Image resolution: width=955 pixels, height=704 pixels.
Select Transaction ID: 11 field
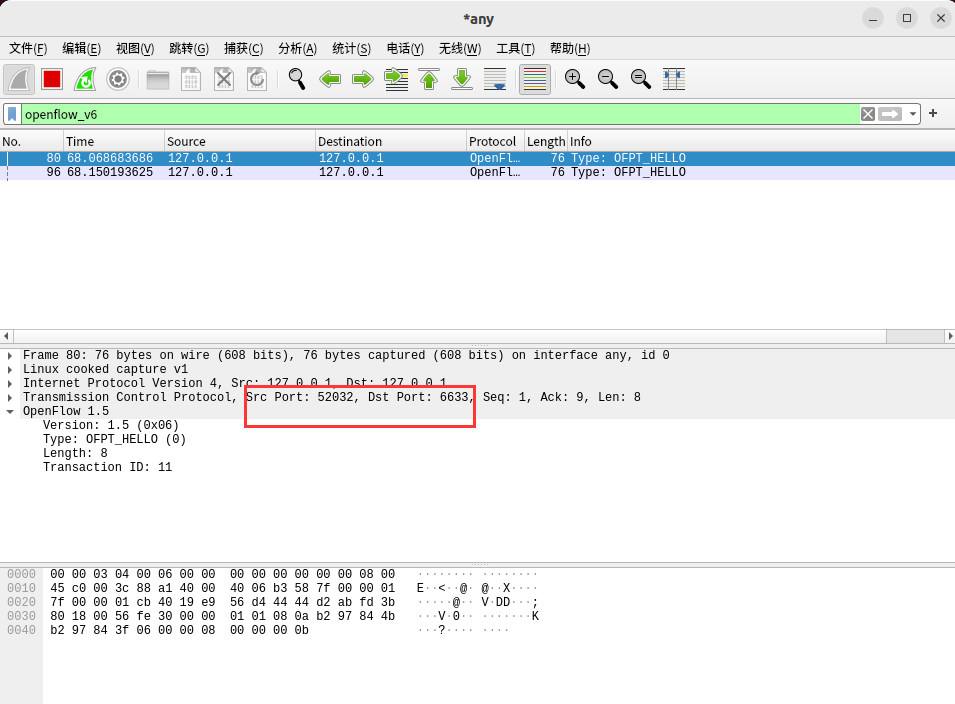[107, 467]
